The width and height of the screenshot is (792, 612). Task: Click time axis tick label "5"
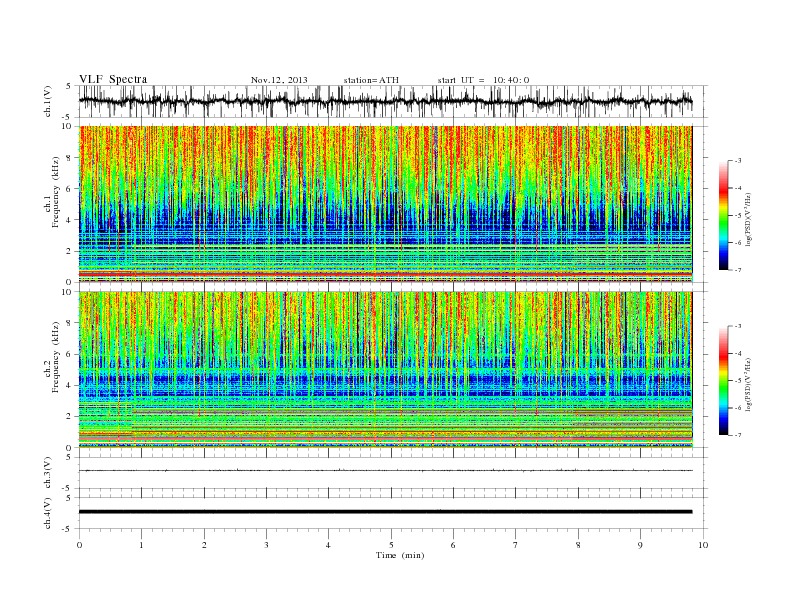click(391, 545)
